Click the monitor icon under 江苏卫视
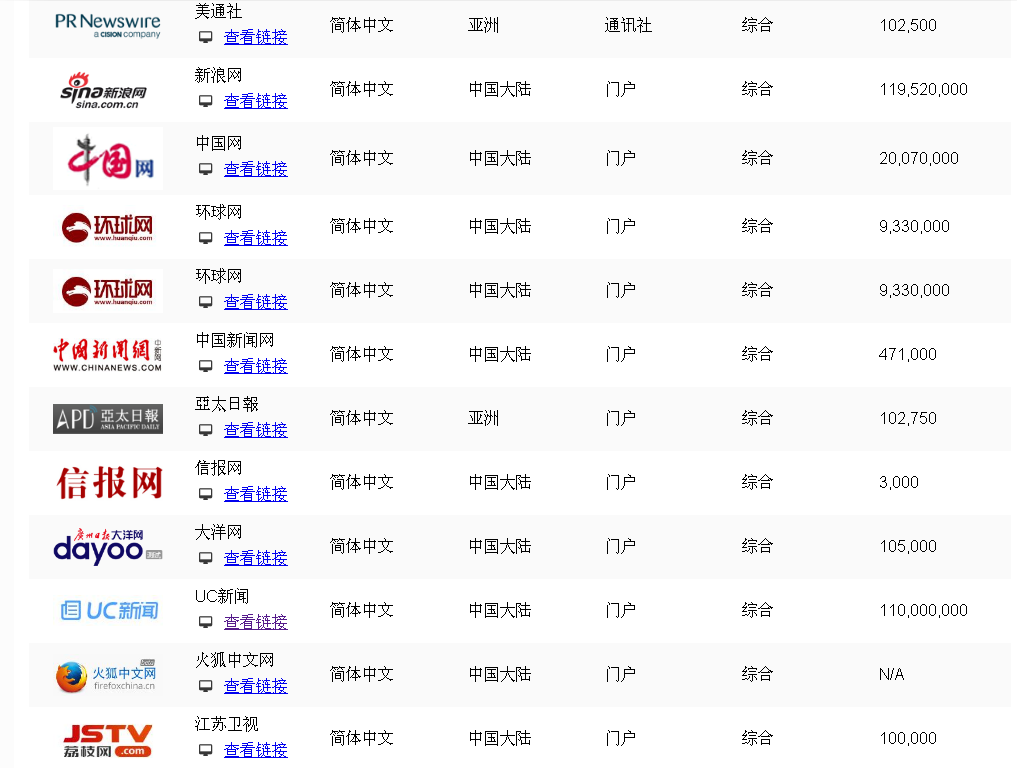The width and height of the screenshot is (1017, 768). tap(206, 750)
